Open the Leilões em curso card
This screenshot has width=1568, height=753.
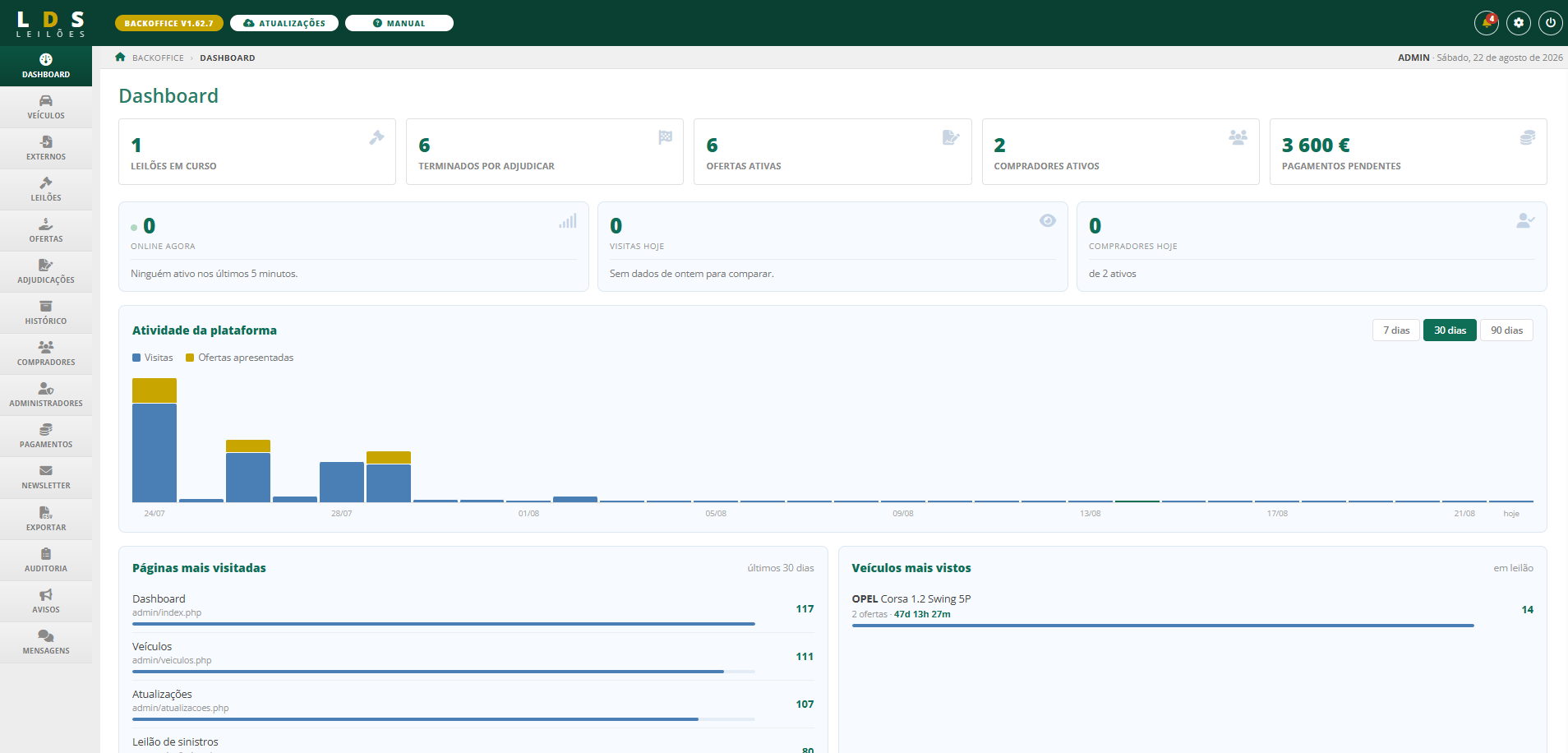[257, 152]
